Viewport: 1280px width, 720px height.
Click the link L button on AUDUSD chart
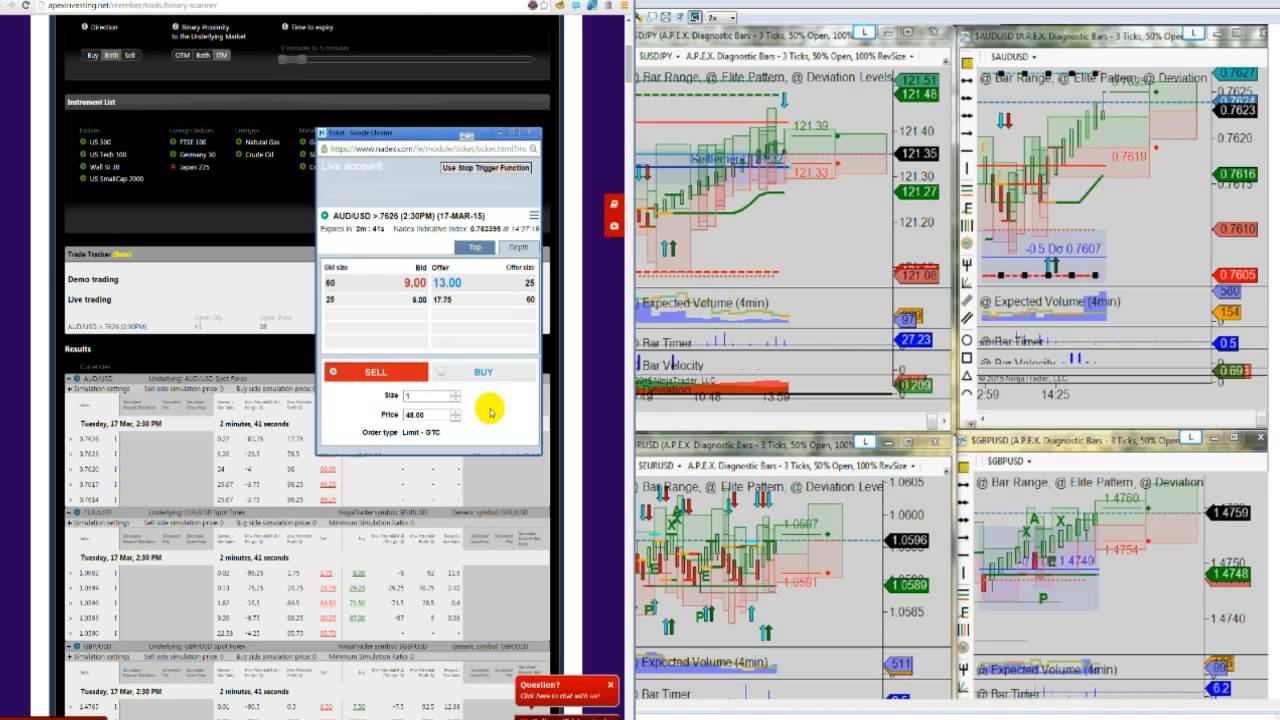[1194, 33]
